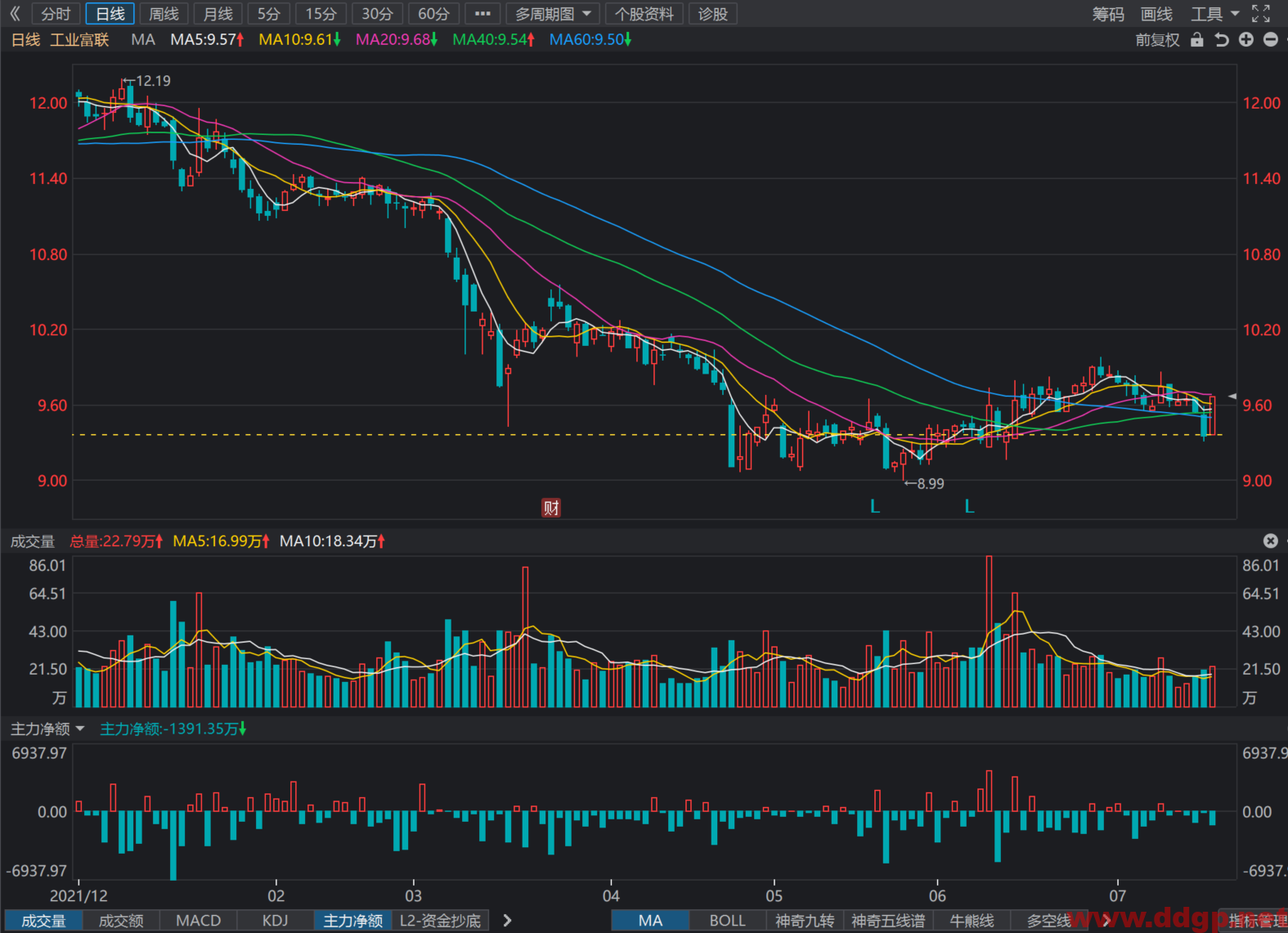The height and width of the screenshot is (933, 1288).
Task: Switch chart period to 60分
Action: click(433, 14)
